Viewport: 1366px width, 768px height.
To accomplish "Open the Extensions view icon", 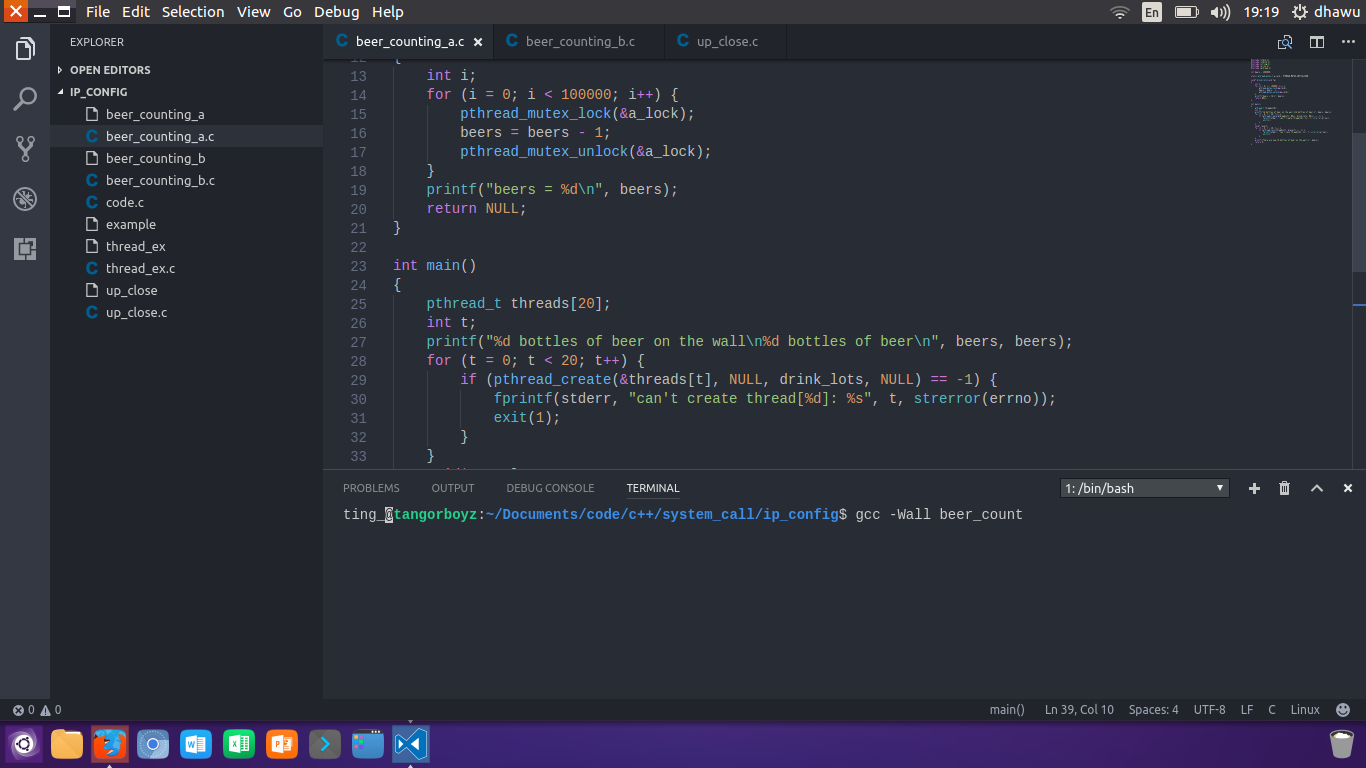I will 25,249.
